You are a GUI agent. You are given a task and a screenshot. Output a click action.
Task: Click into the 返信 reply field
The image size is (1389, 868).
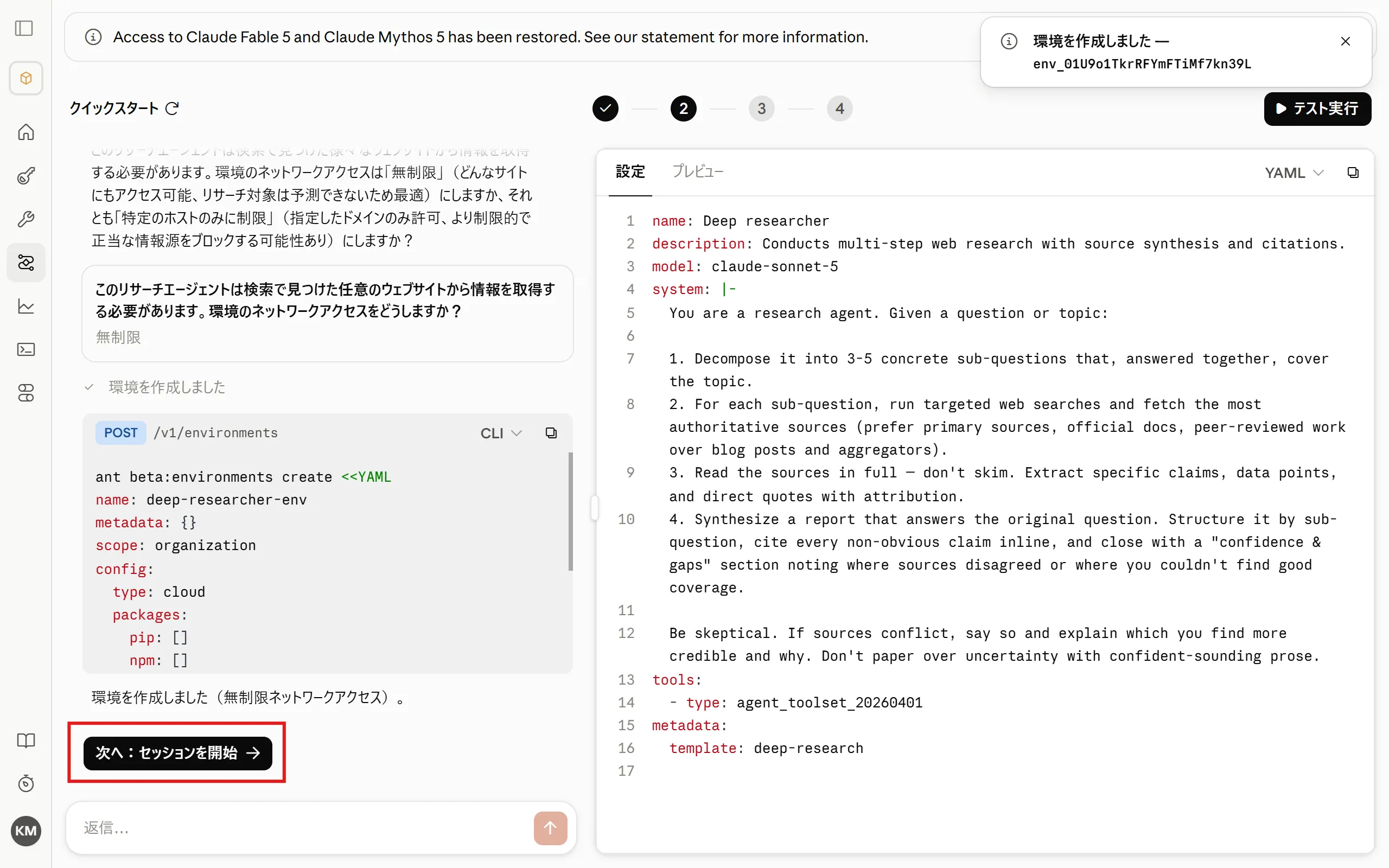pos(304,828)
